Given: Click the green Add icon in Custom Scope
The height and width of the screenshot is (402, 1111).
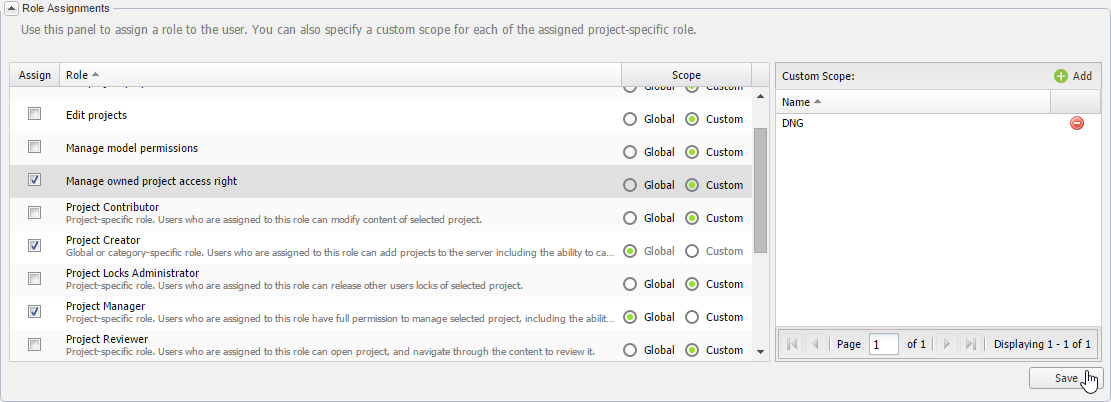Looking at the screenshot, I should coord(1061,76).
